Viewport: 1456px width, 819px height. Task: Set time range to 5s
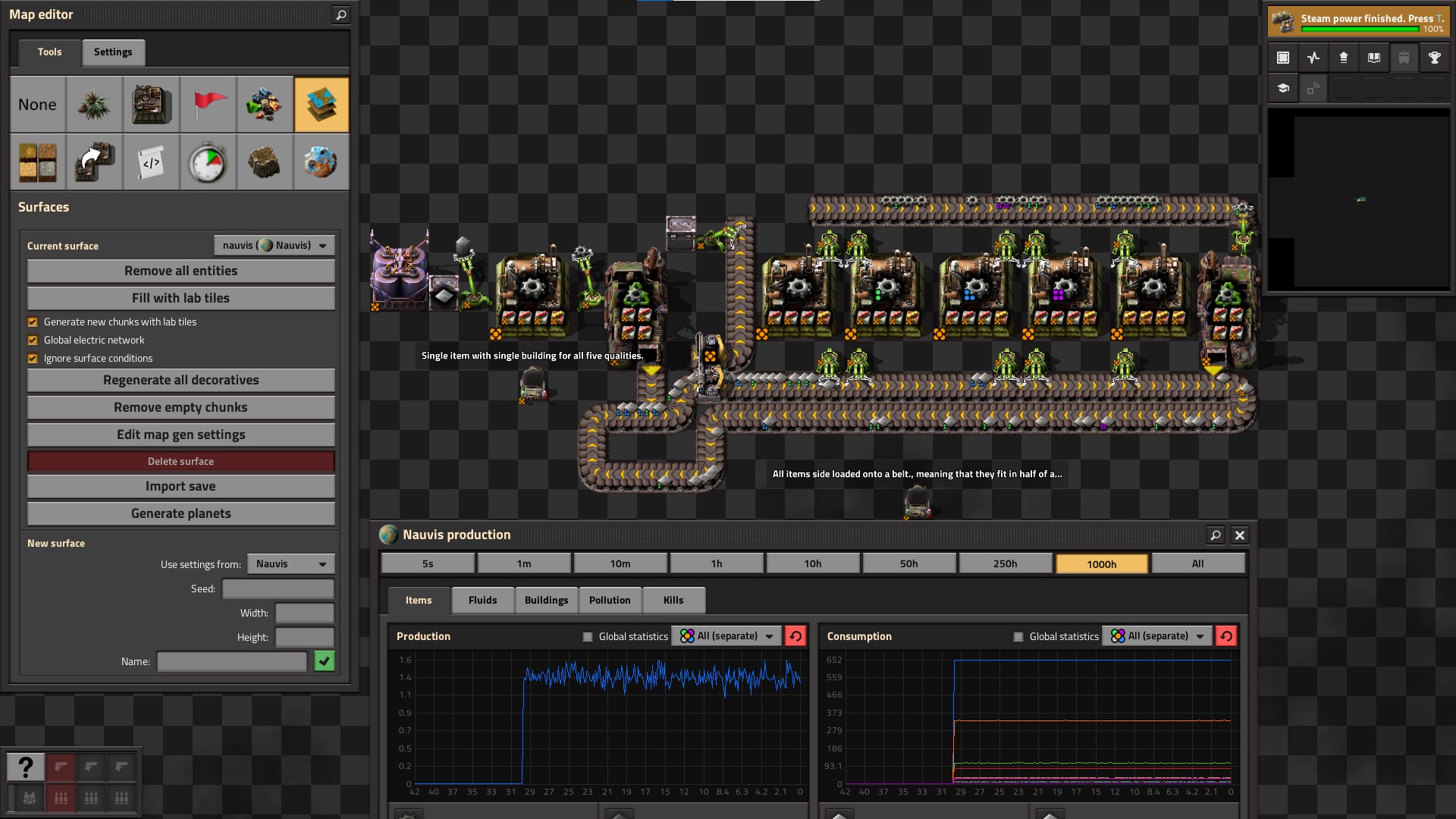(x=428, y=564)
